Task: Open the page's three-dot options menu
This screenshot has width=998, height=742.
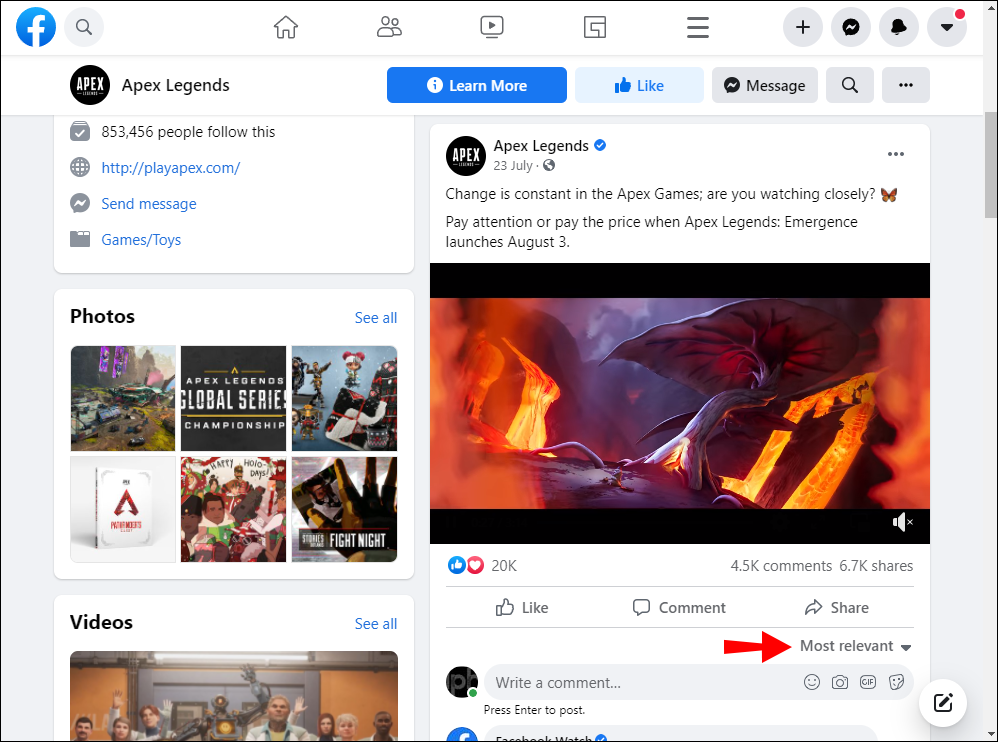Action: [906, 85]
